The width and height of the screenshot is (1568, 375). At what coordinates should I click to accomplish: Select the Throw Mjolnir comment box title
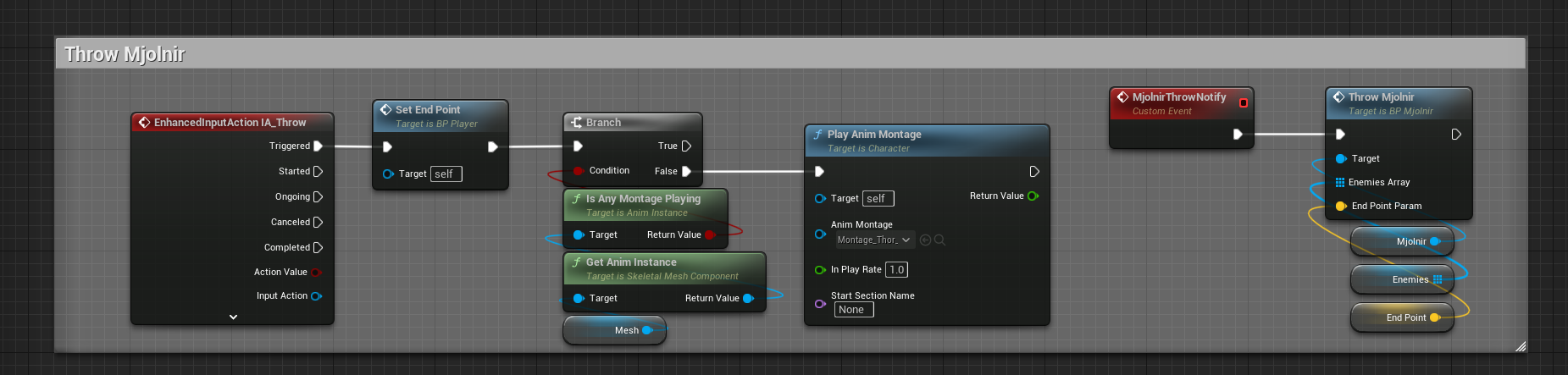pos(125,54)
